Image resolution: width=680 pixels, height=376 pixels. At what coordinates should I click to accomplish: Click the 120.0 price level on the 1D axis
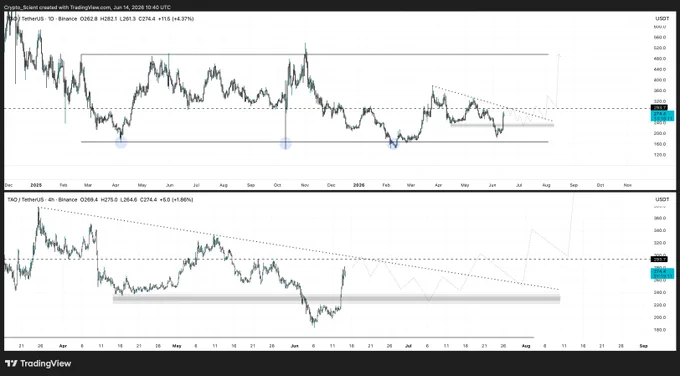click(x=659, y=155)
